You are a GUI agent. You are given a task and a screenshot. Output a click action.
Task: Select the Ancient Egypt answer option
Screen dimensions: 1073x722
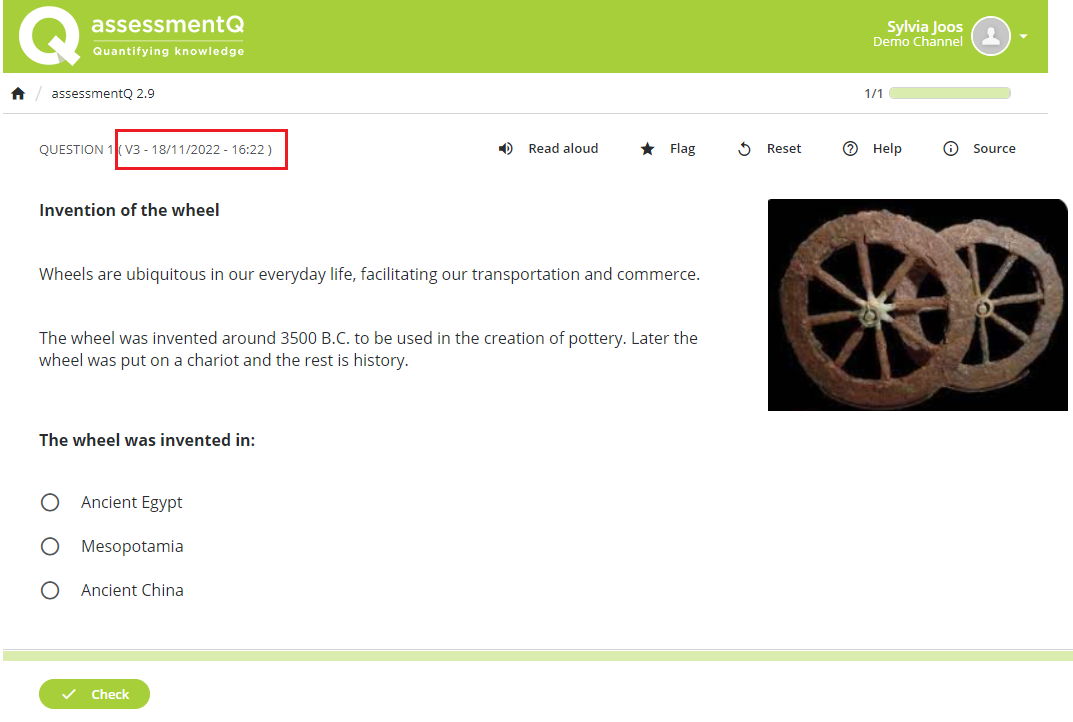pos(50,502)
